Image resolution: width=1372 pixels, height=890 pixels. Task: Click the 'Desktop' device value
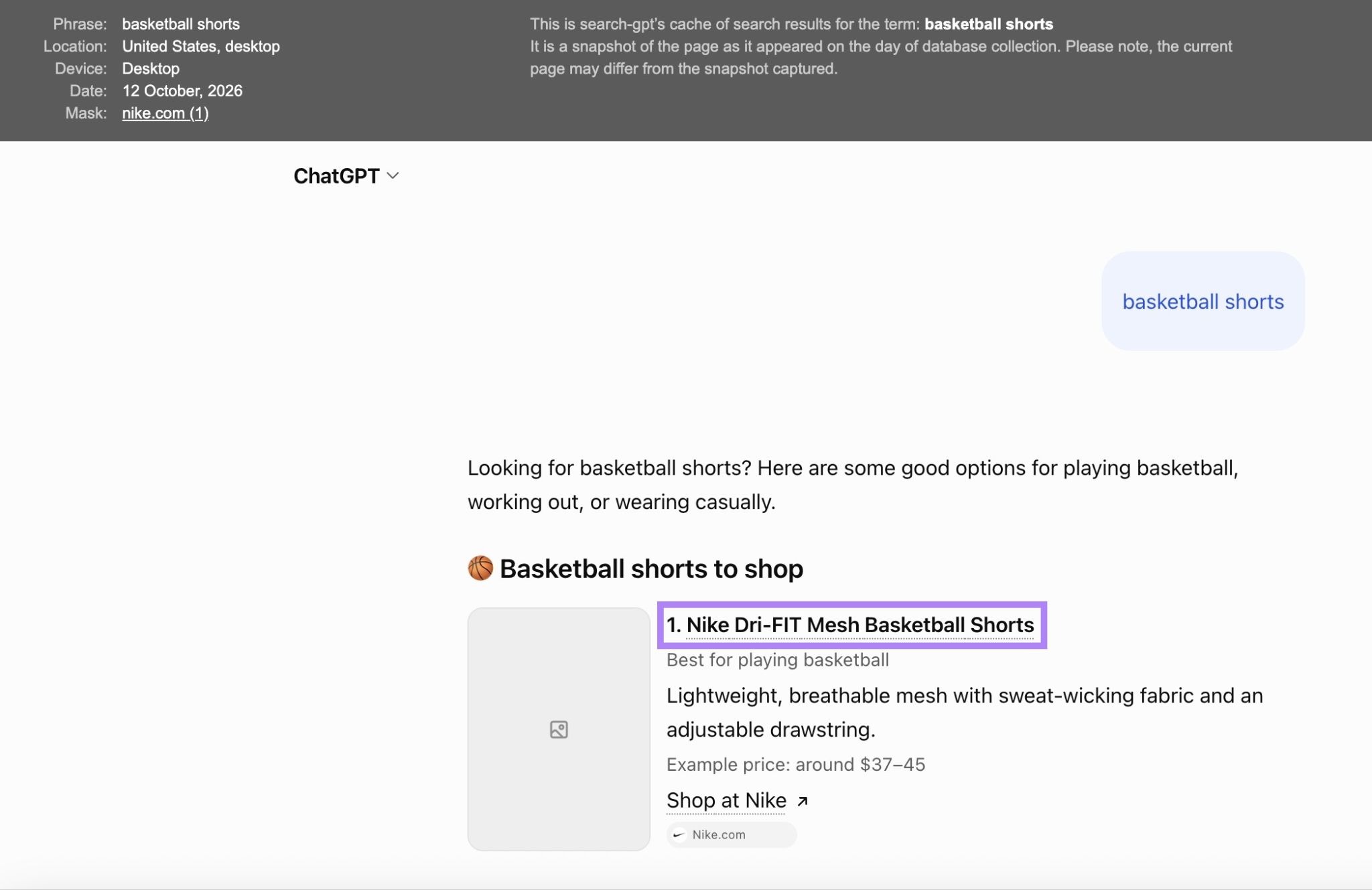point(151,68)
